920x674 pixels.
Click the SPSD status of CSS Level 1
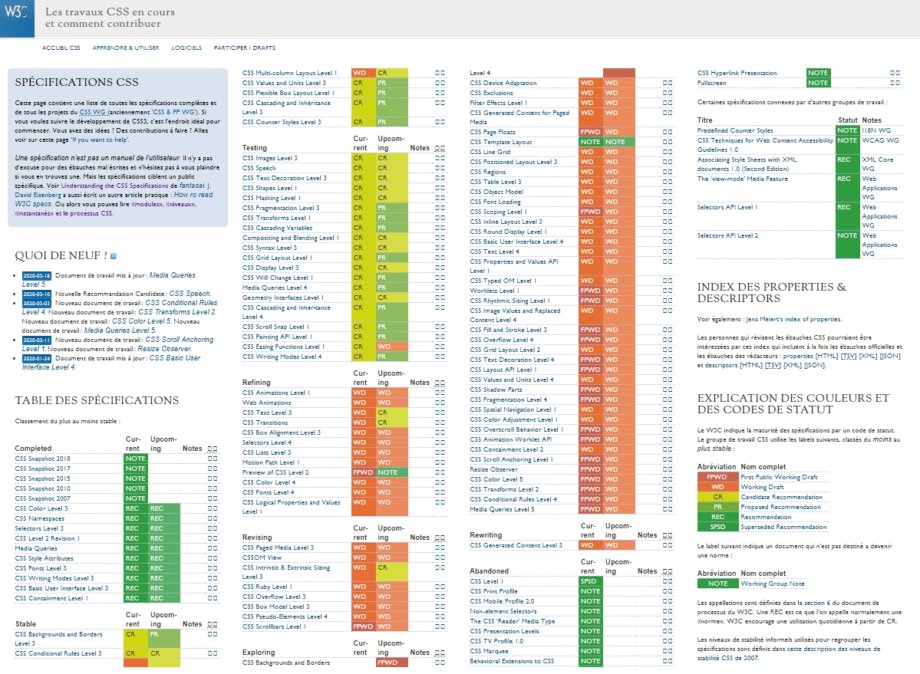coord(590,581)
